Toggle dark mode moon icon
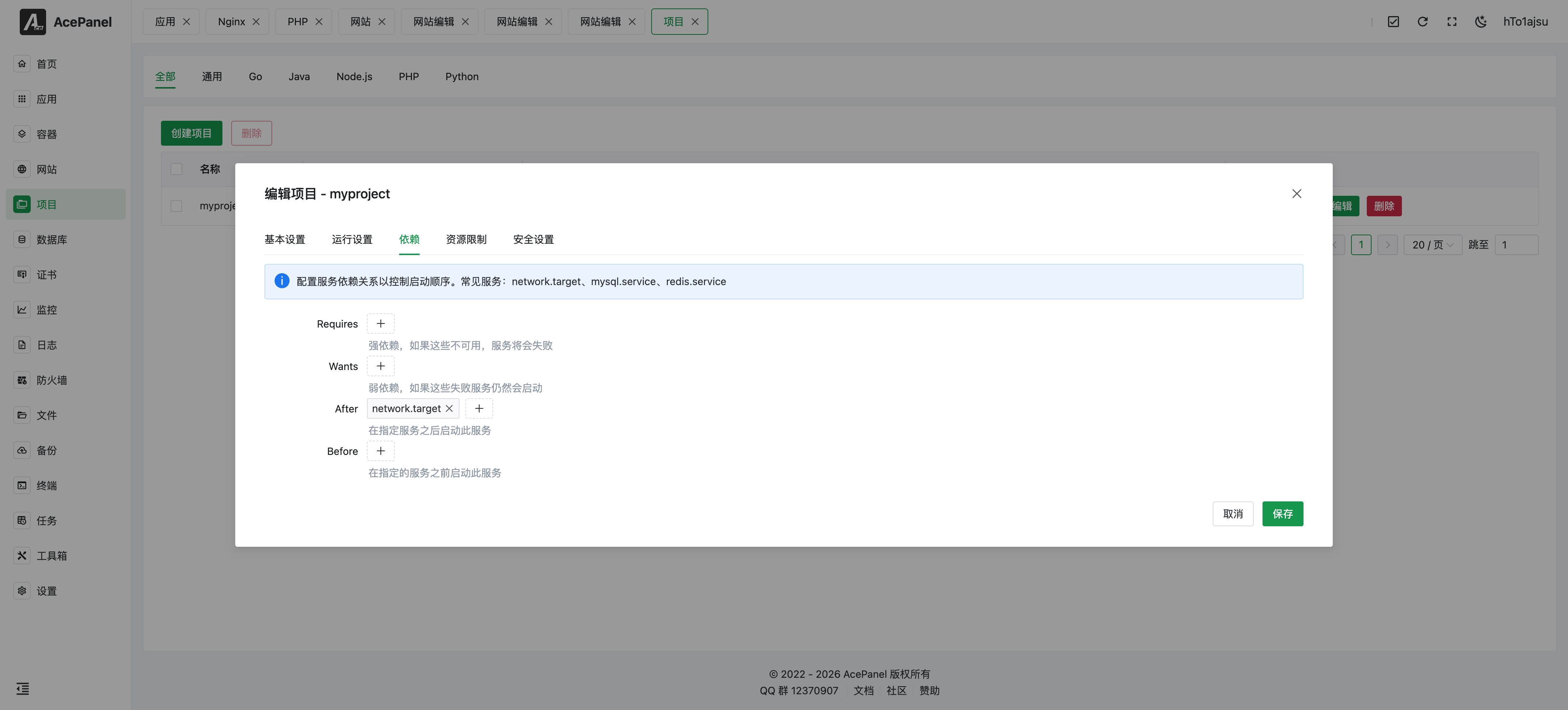Image resolution: width=1568 pixels, height=710 pixels. pyautogui.click(x=1480, y=22)
